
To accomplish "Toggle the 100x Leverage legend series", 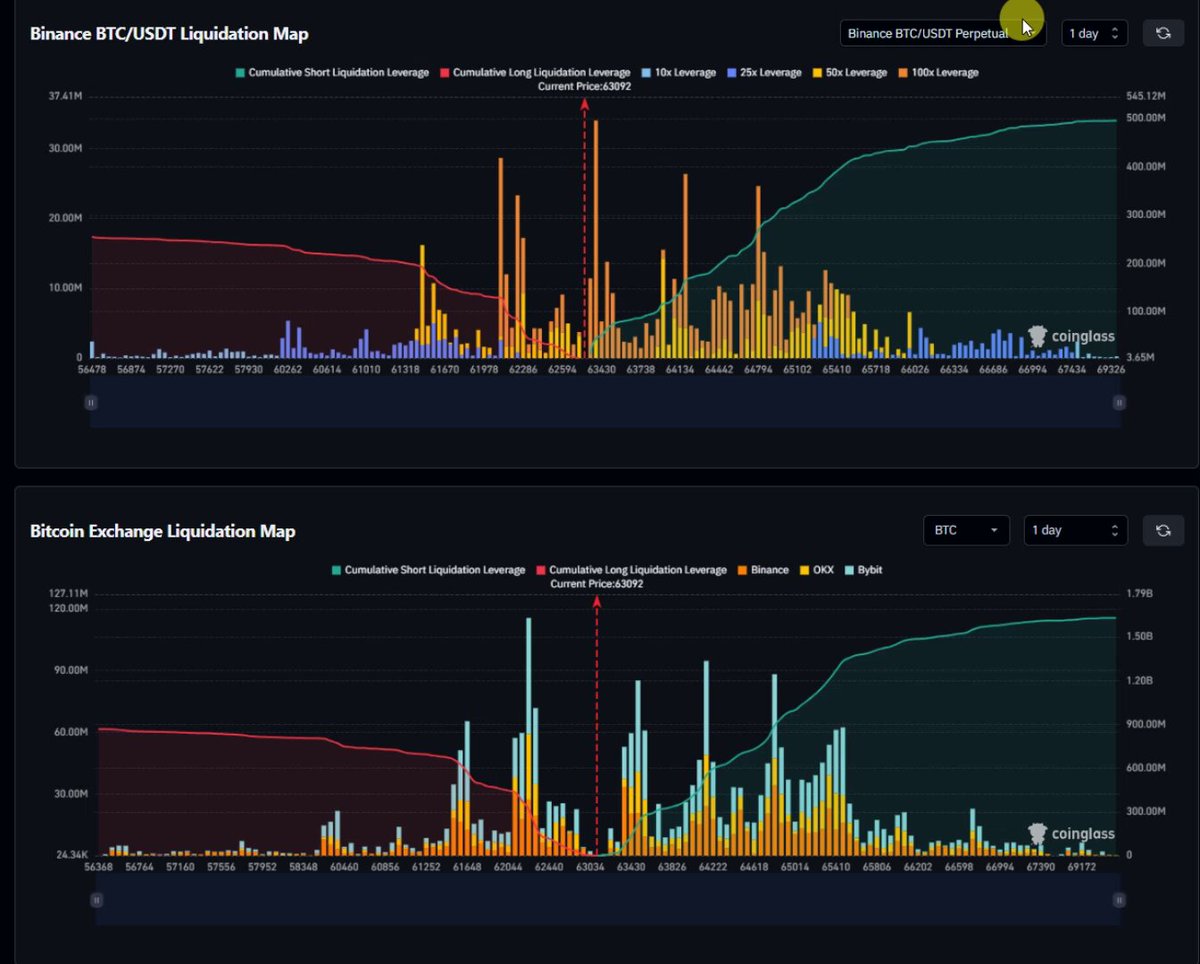I will pyautogui.click(x=938, y=72).
